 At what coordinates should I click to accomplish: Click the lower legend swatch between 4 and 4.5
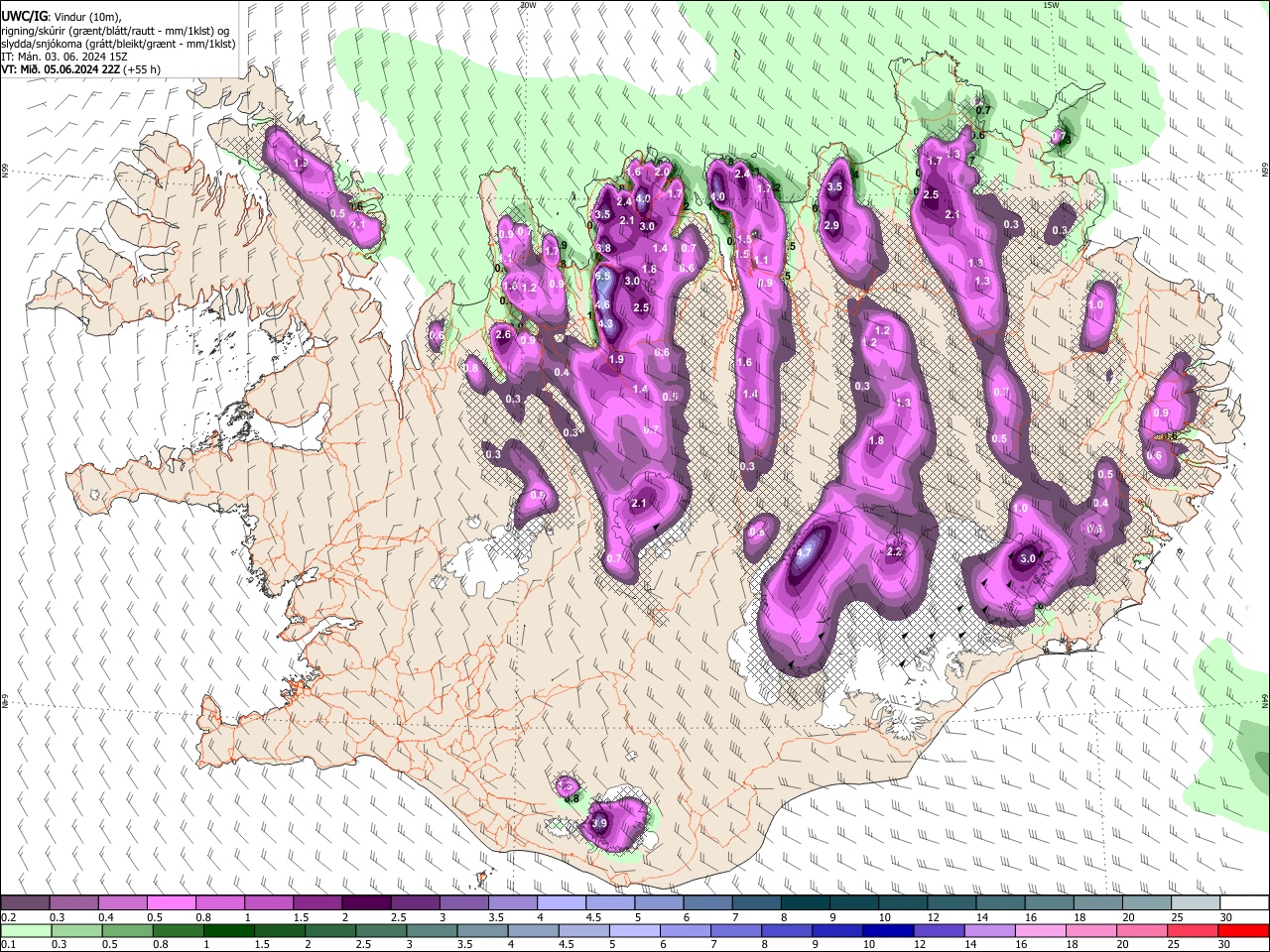532,930
